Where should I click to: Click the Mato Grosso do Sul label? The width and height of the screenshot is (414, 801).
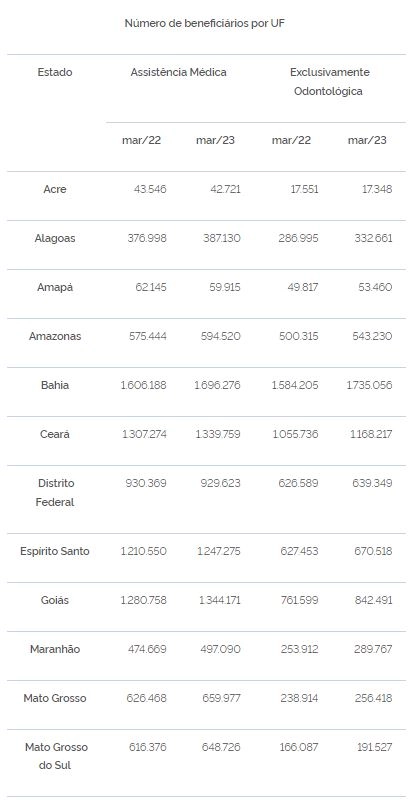tap(56, 757)
